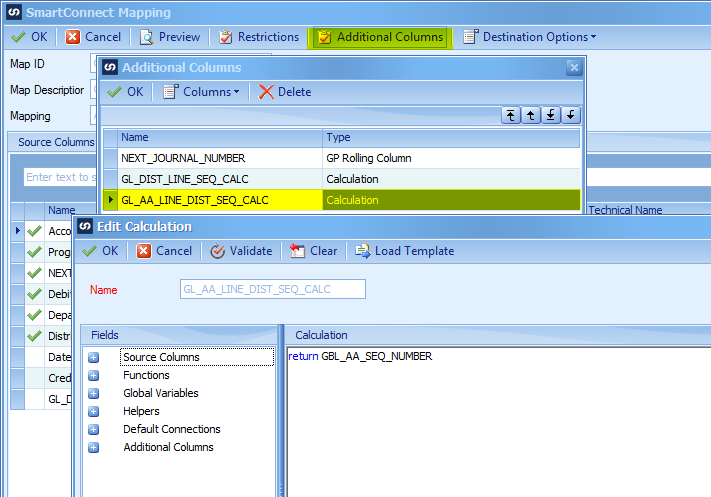The height and width of the screenshot is (497, 711).
Task: Sort by the Name column header
Action: tap(220, 137)
